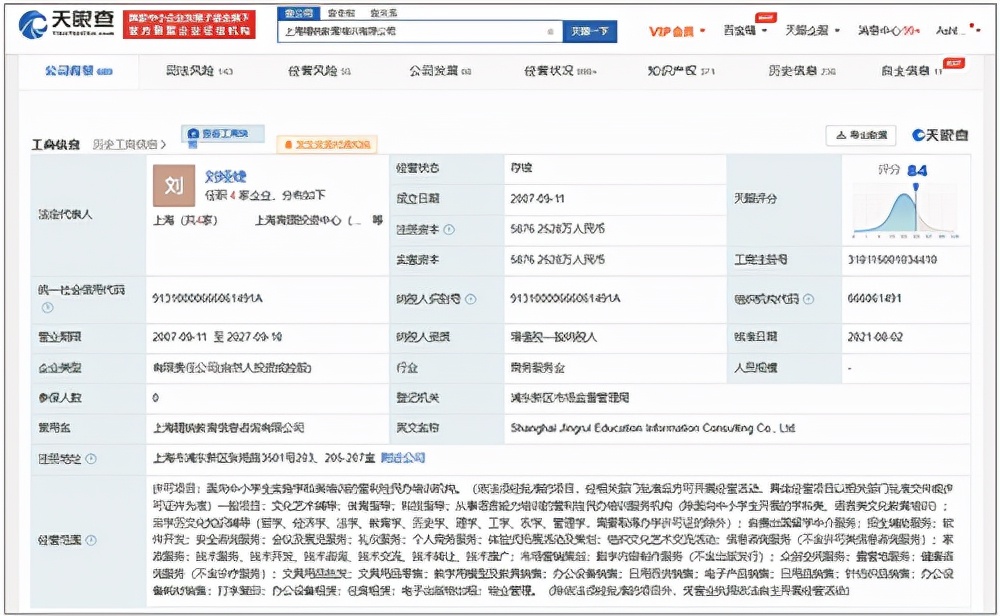The height and width of the screenshot is (616, 1000).
Task: Switch to the 公司背景 tab
Action: (x=78, y=71)
